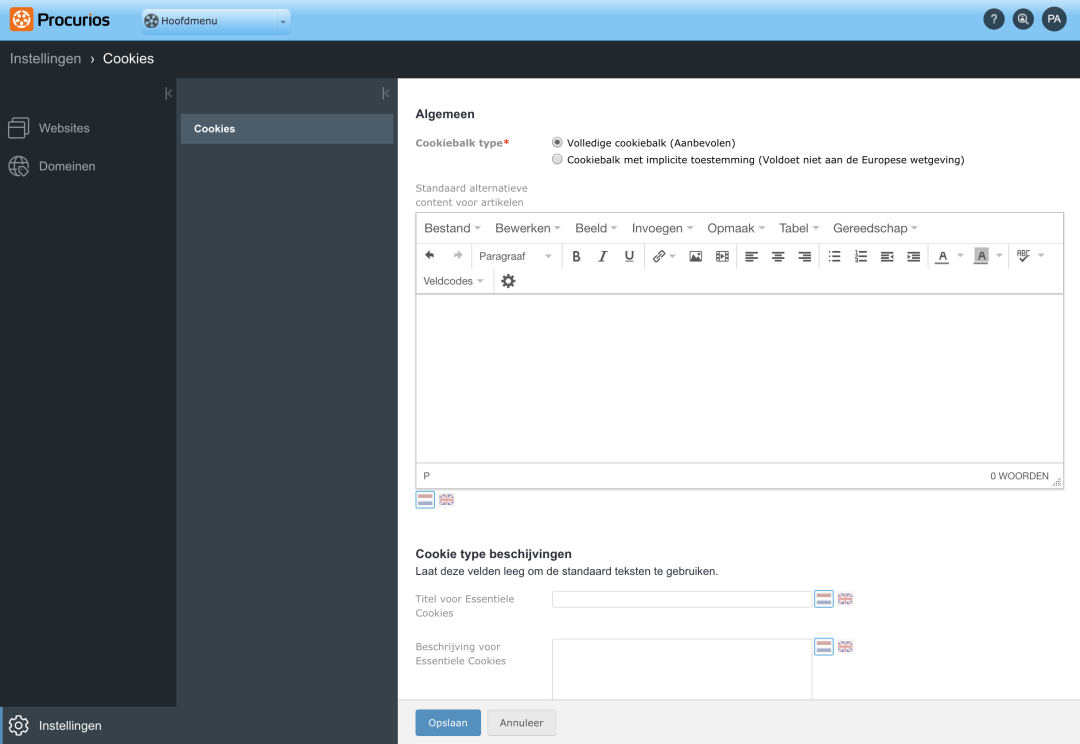Open text color picker dropdown arrow
This screenshot has width=1080, height=744.
tap(960, 256)
